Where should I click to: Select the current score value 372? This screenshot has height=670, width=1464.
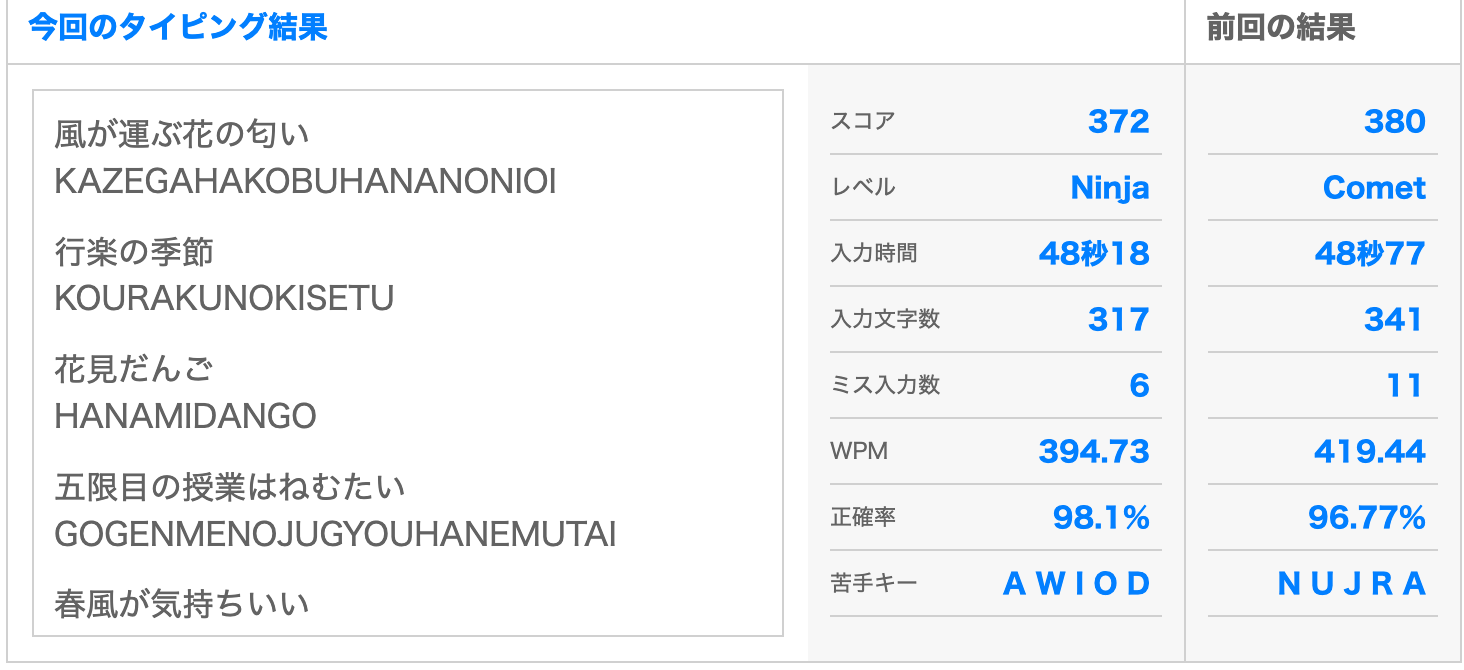[1119, 121]
